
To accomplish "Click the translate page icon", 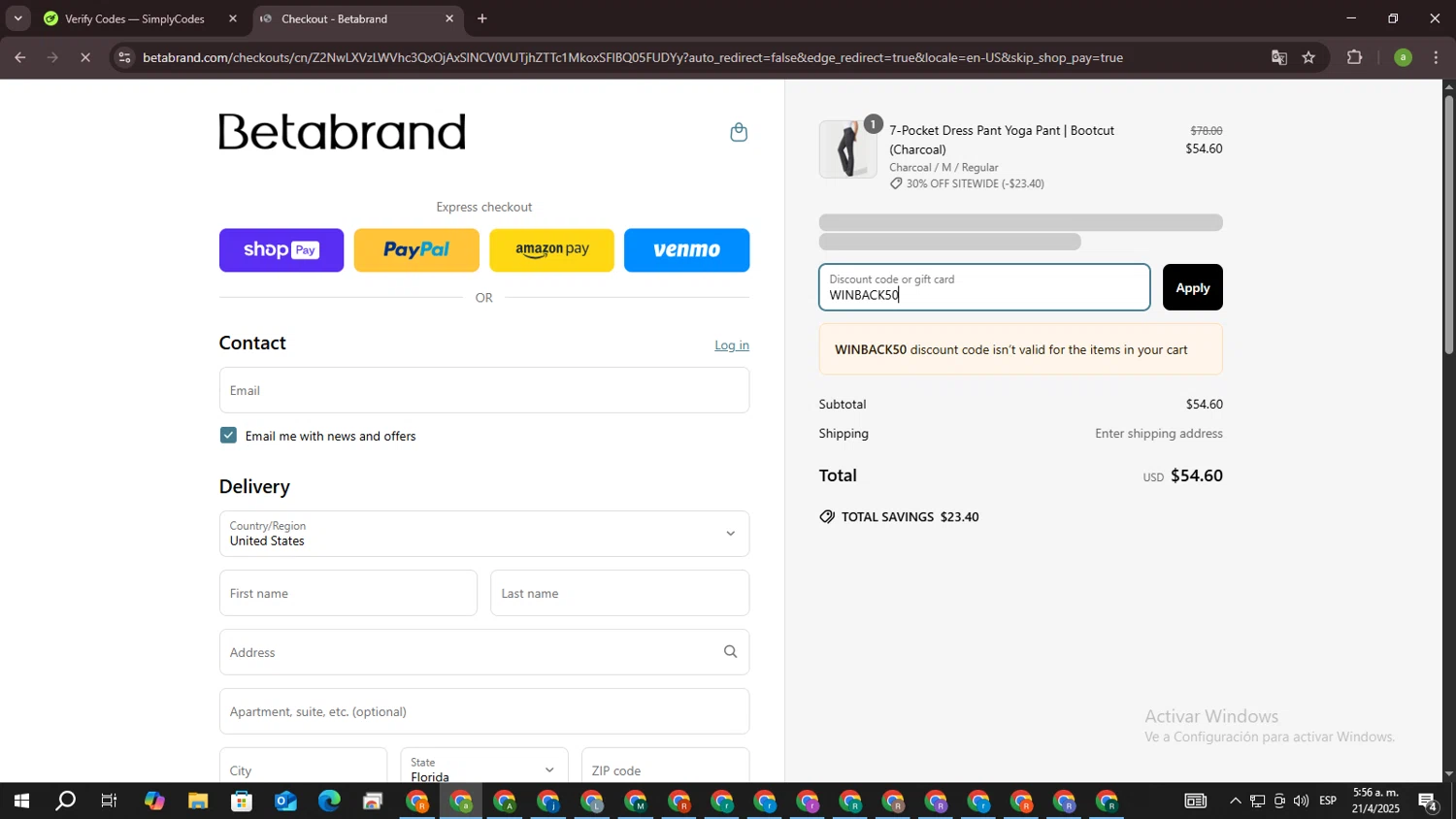I will coord(1279,57).
